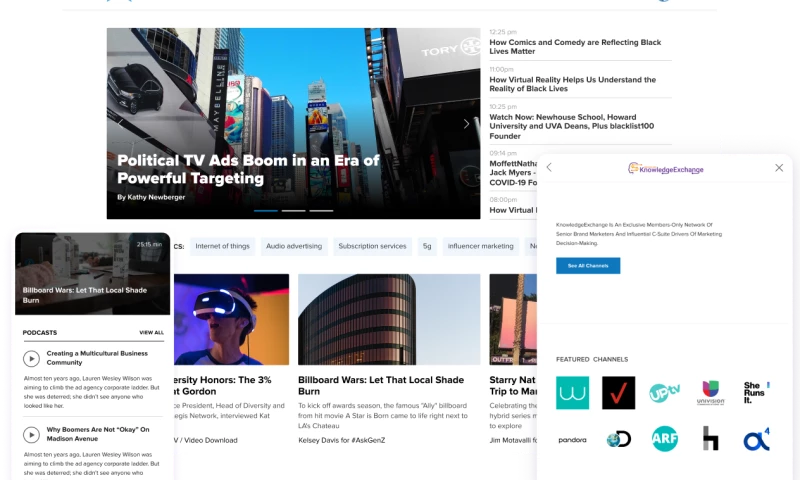Open Billboard Wars podcast video thumbnail
The width and height of the screenshot is (800, 480).
[92, 274]
